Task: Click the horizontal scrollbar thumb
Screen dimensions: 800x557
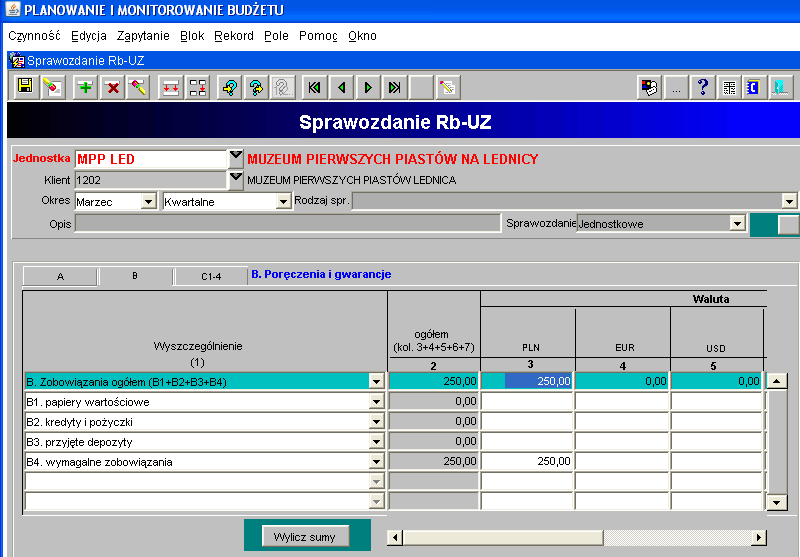Action: [503, 537]
